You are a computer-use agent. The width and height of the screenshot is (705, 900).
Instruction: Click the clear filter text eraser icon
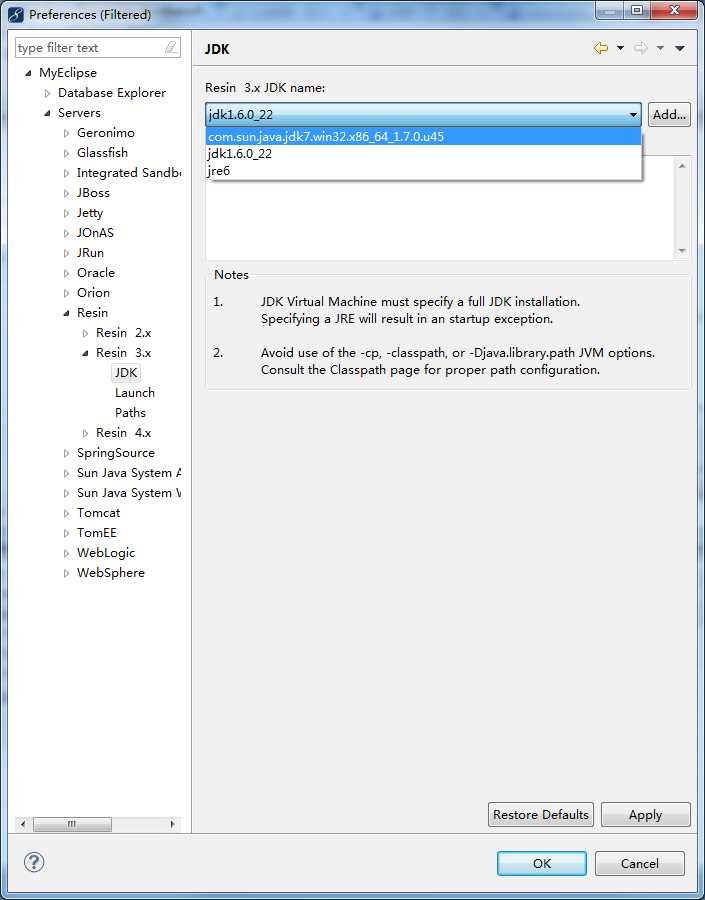click(x=171, y=48)
